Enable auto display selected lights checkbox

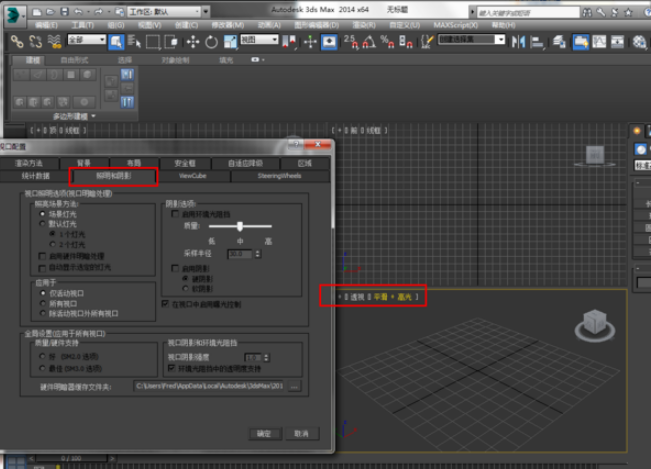42,267
